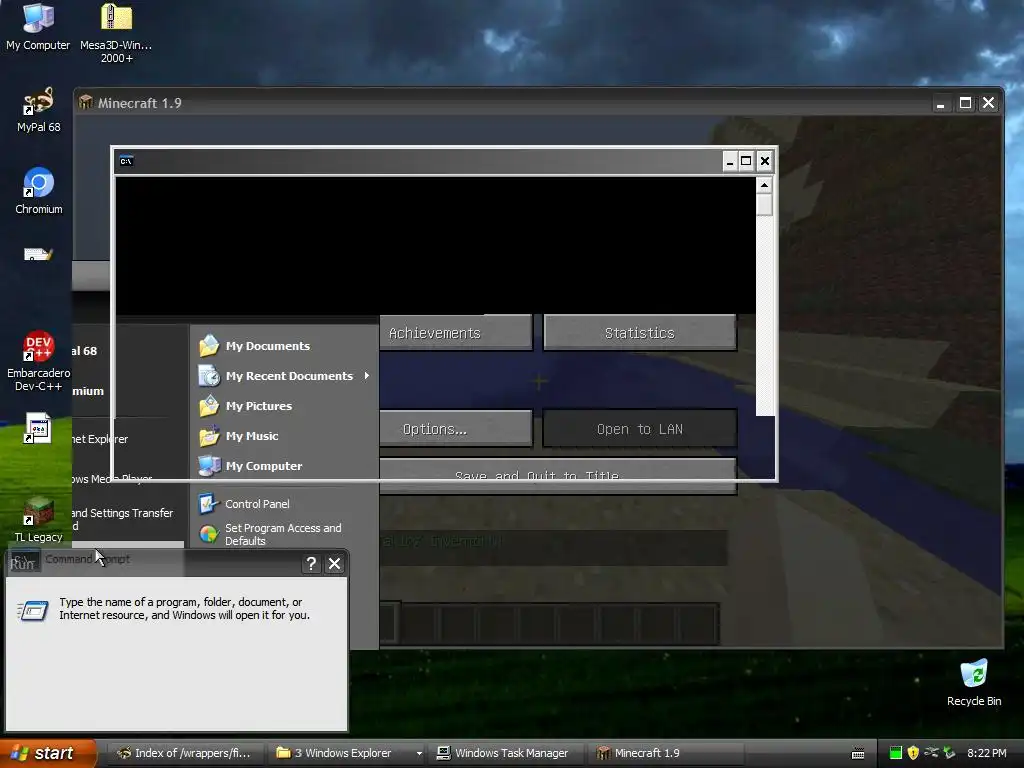Open My Computer from the Start menu
The width and height of the screenshot is (1024, 768).
pos(264,466)
